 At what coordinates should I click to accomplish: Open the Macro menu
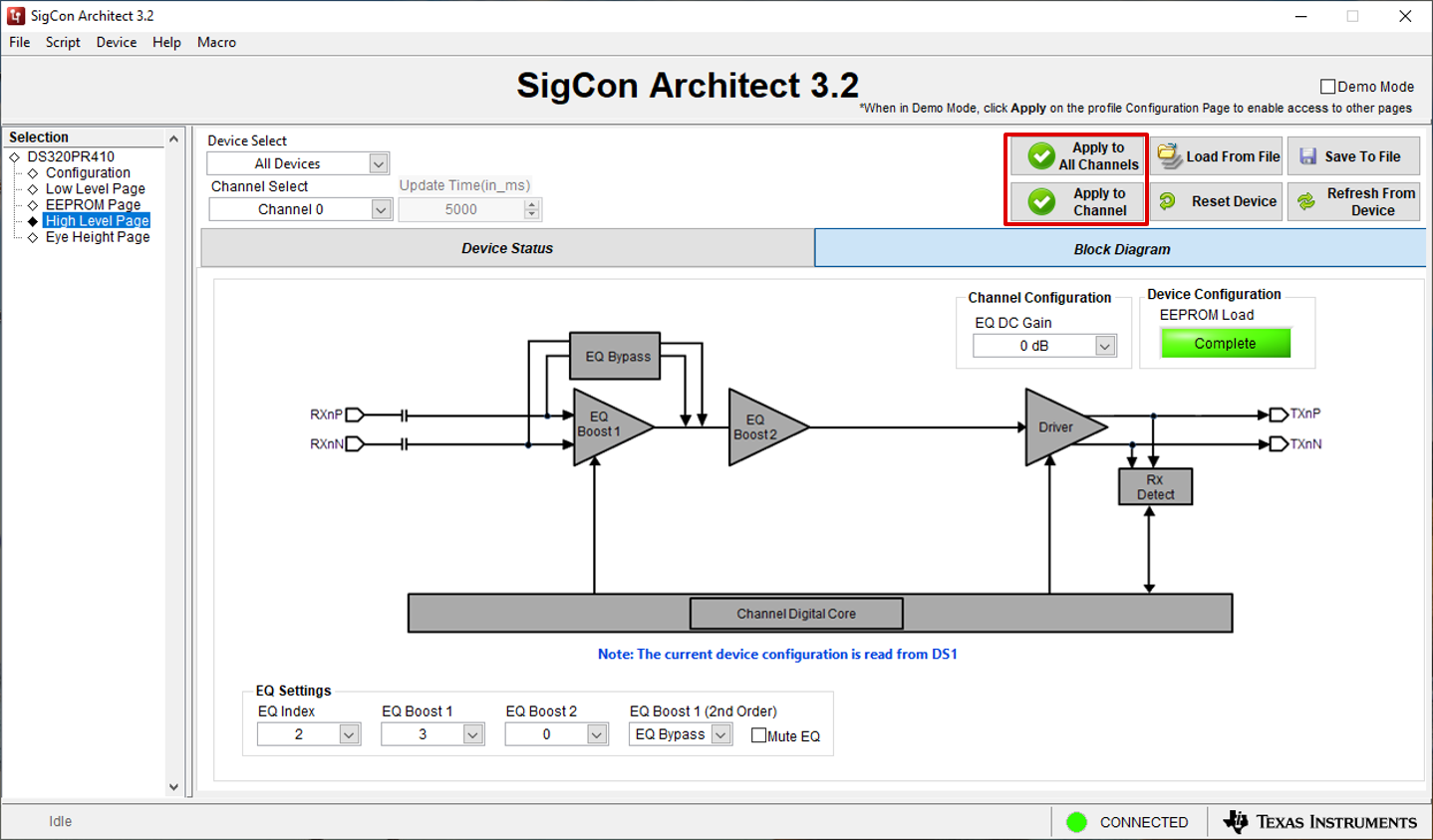(216, 42)
